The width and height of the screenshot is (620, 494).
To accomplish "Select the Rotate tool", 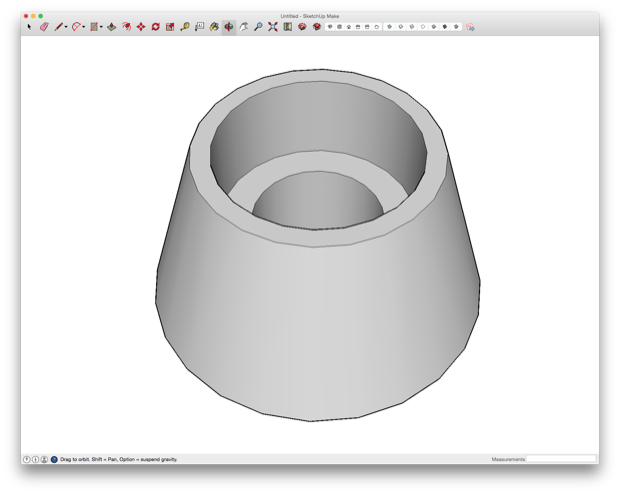I will click(155, 27).
